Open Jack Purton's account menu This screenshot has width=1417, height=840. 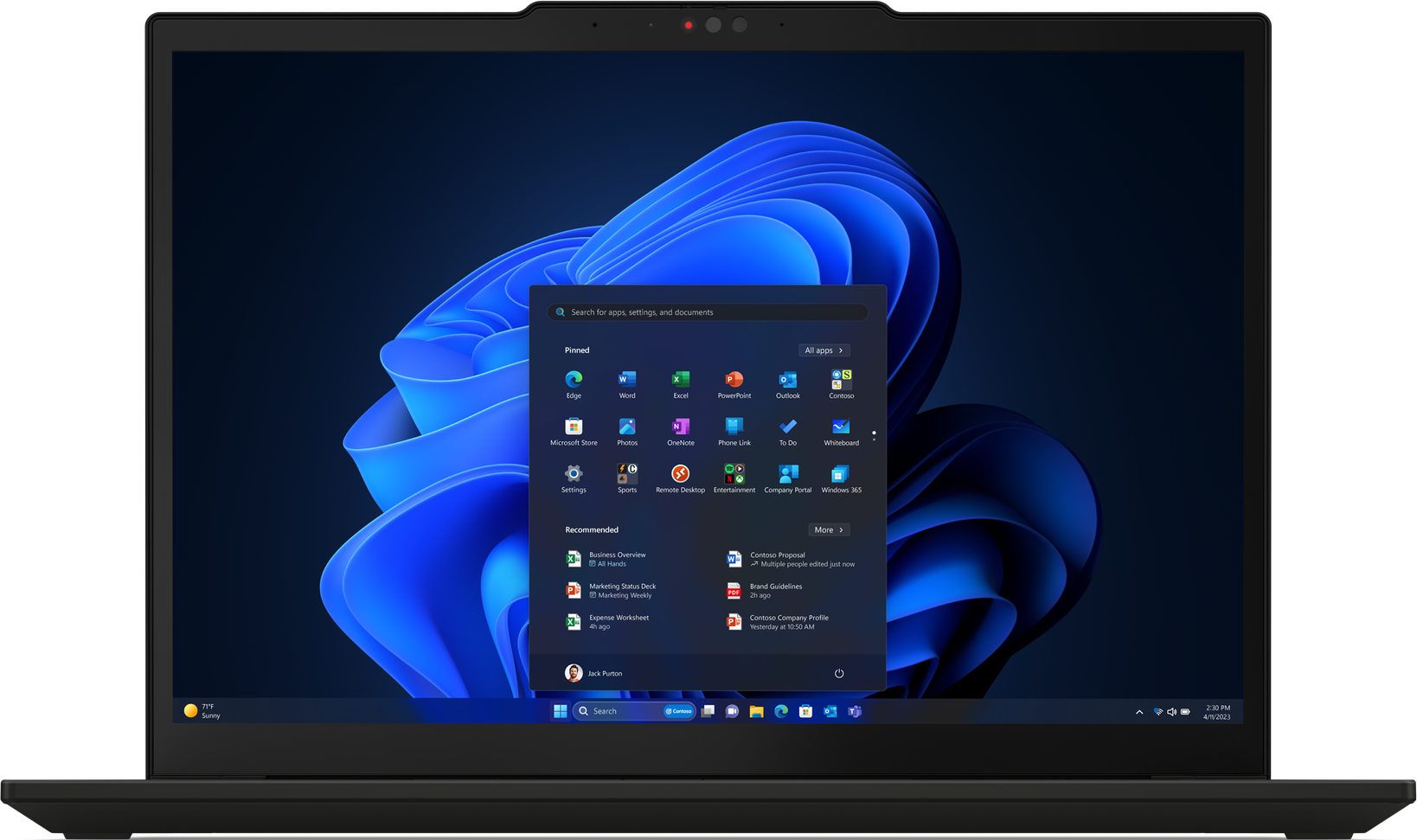click(x=593, y=673)
